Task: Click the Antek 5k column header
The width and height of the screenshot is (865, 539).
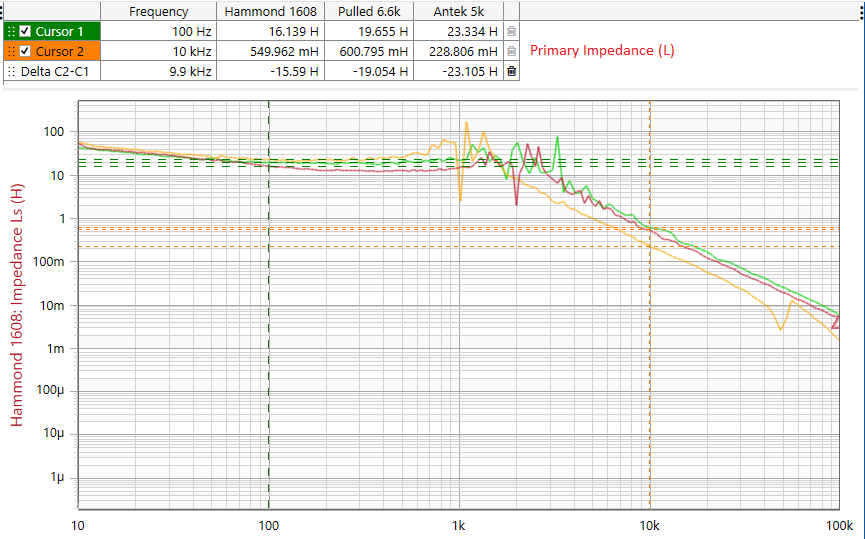Action: (x=458, y=11)
